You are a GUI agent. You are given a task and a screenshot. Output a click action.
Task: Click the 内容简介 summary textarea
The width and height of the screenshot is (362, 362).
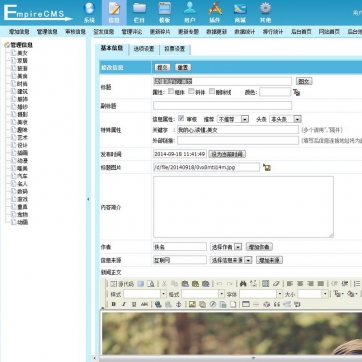tap(243, 207)
